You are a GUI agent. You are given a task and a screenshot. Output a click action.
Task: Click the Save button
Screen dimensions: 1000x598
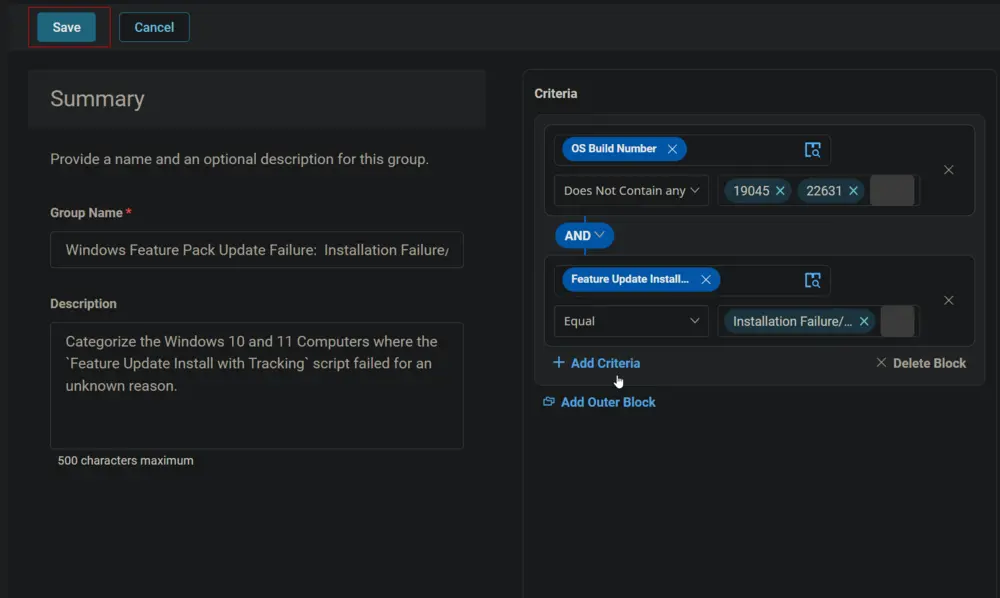click(66, 27)
